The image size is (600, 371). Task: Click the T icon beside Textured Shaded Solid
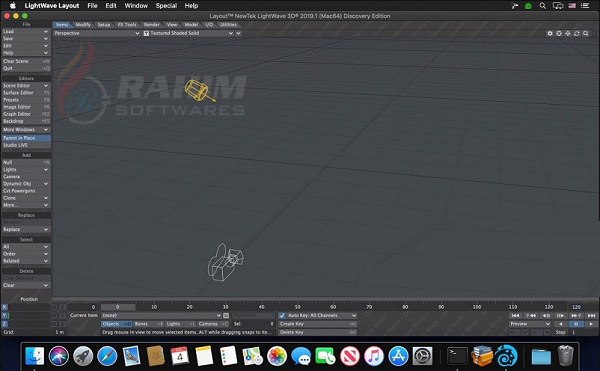coord(146,33)
